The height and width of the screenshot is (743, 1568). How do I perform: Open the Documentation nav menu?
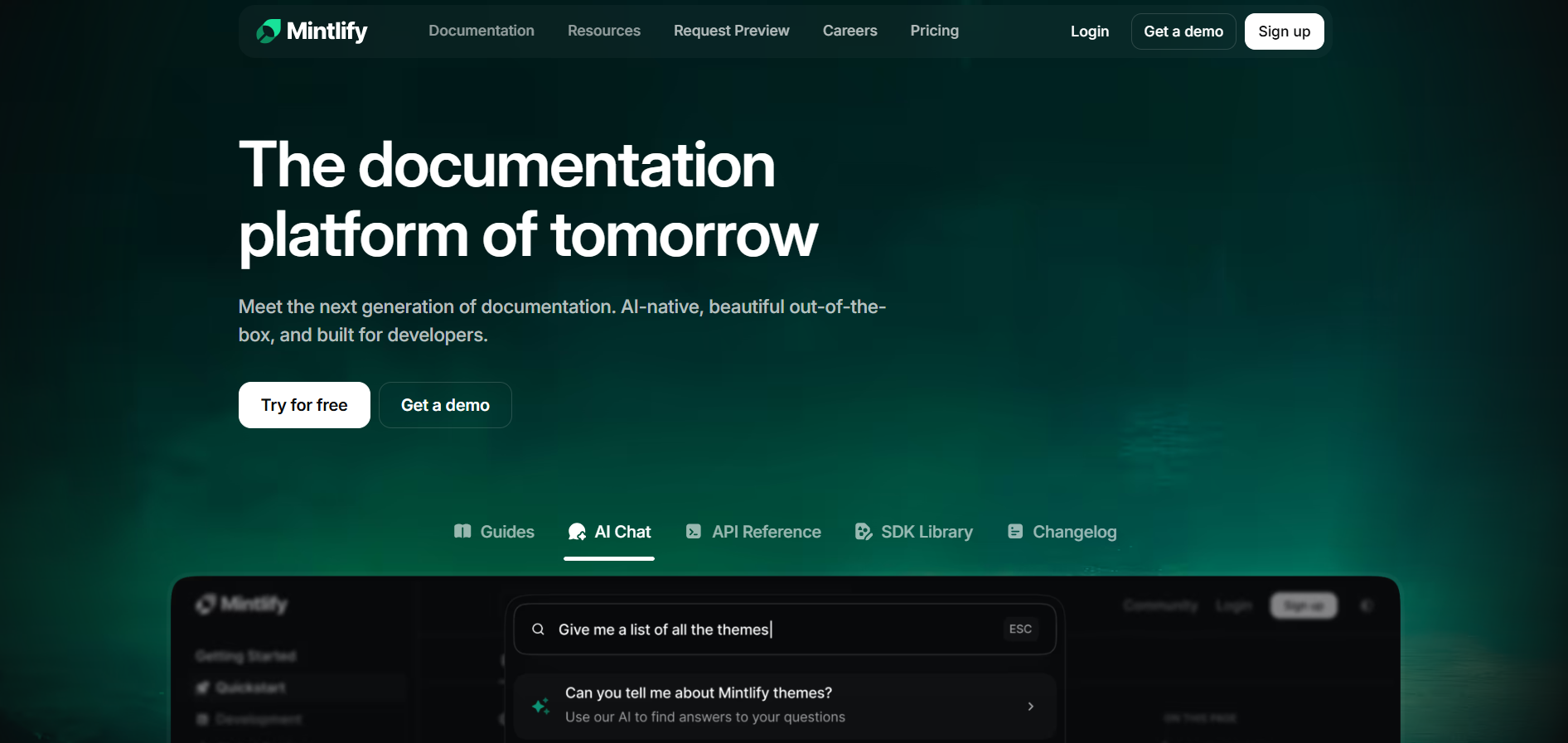481,31
